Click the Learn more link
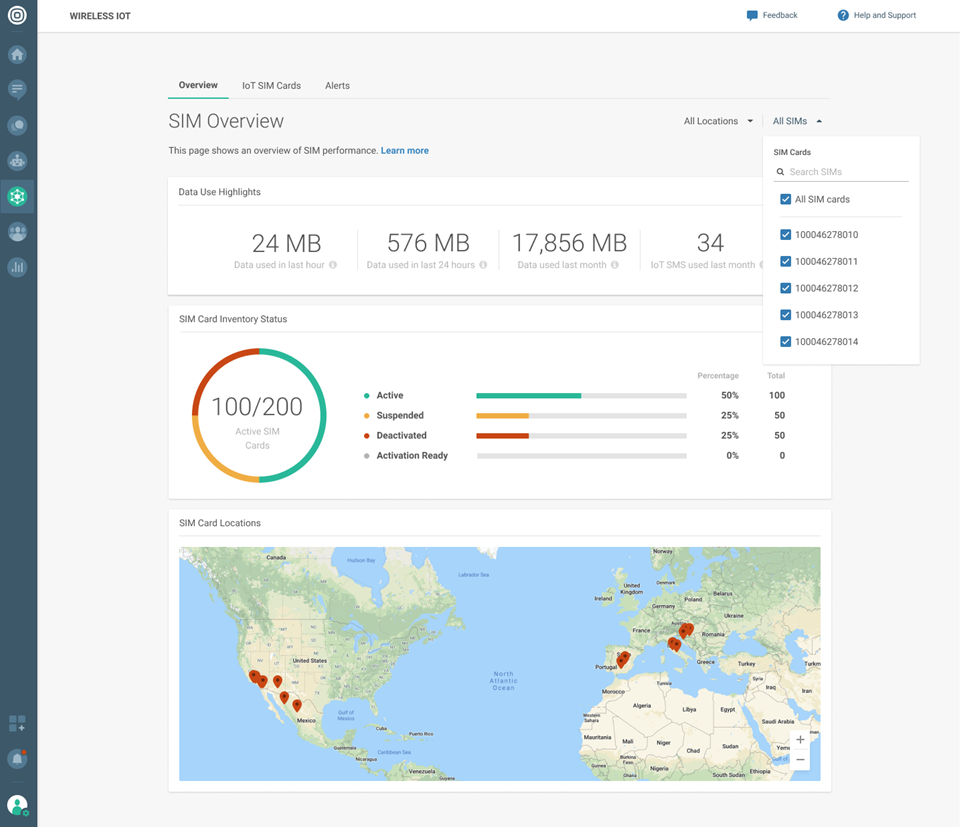This screenshot has width=960, height=827. 404,151
